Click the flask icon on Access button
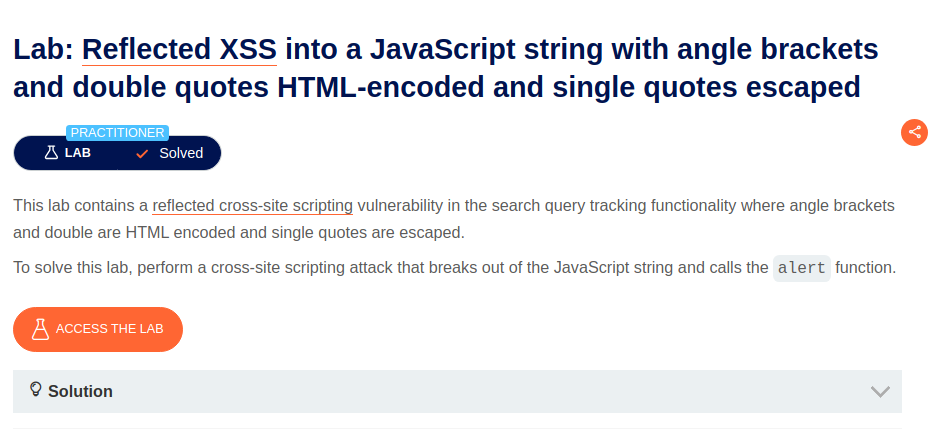 coord(40,329)
